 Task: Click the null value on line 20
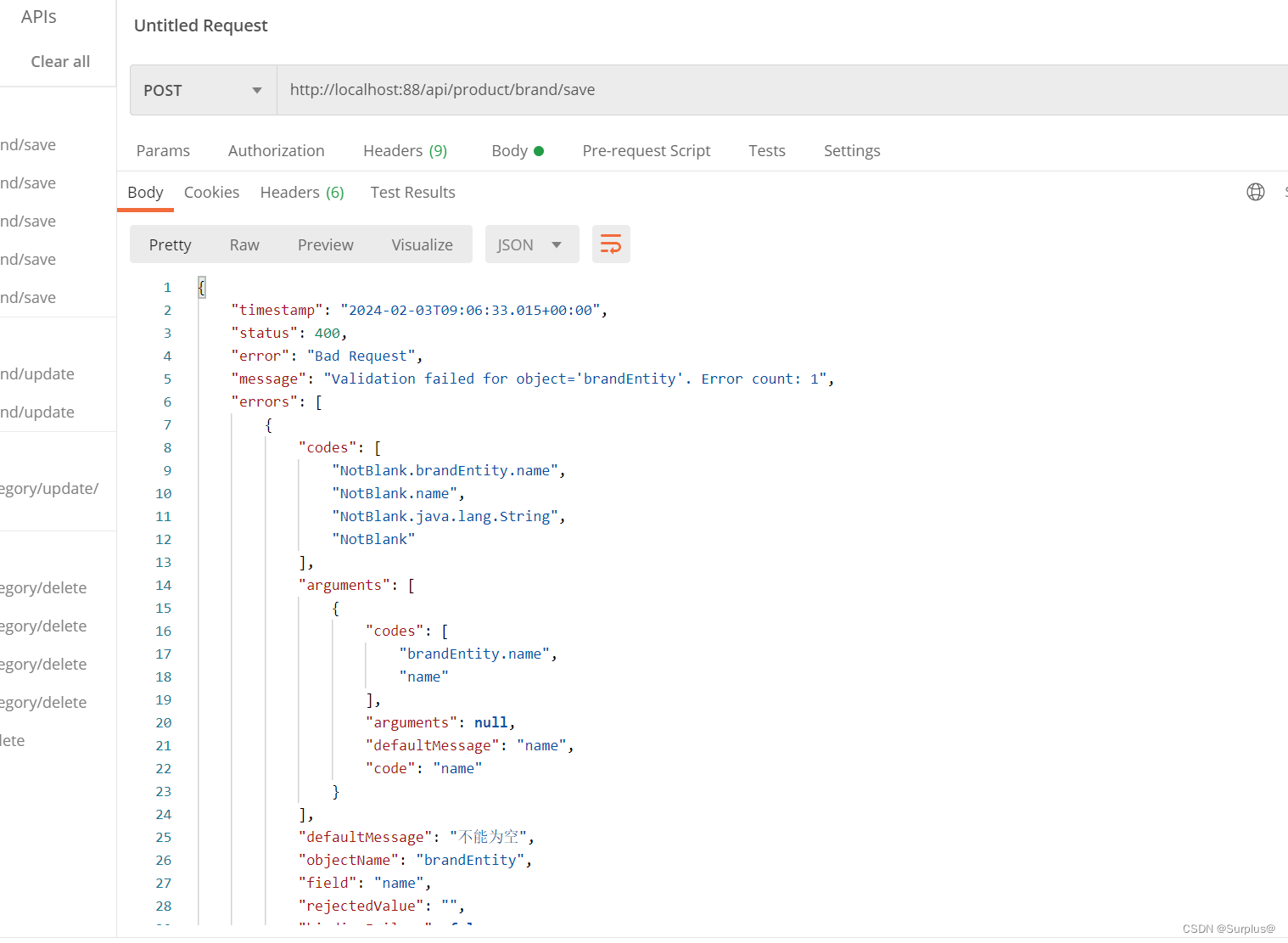(490, 722)
